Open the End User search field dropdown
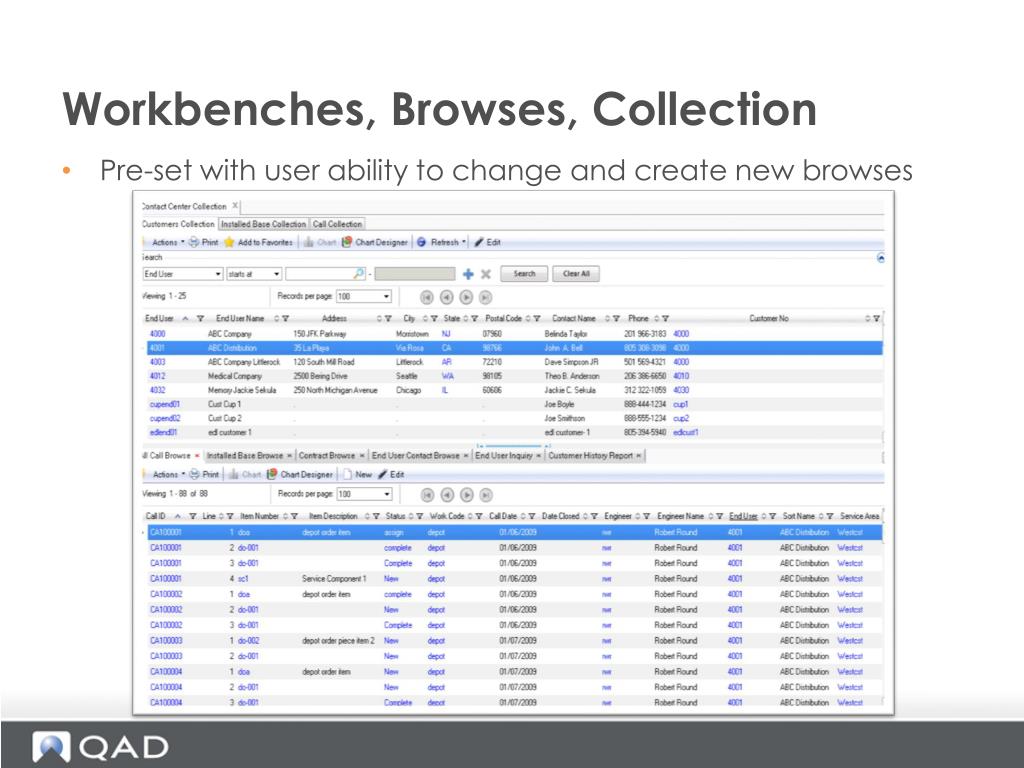The image size is (1024, 768). click(218, 274)
